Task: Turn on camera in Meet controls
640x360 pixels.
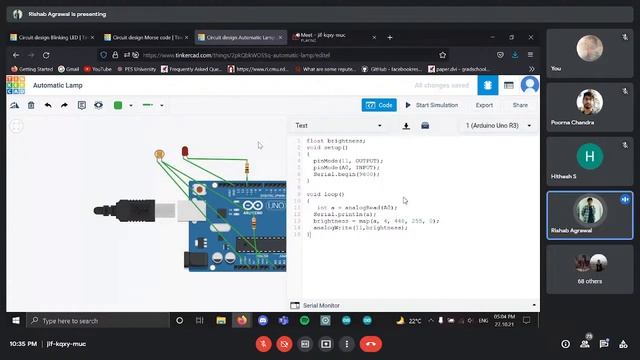Action: point(284,344)
